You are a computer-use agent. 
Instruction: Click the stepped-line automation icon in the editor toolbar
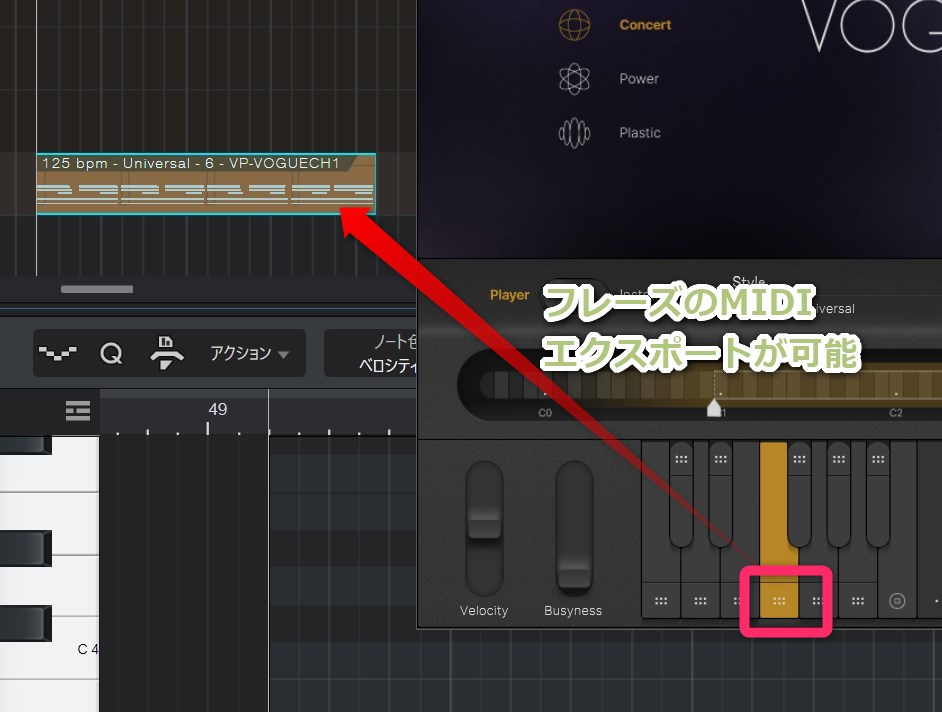pos(57,353)
